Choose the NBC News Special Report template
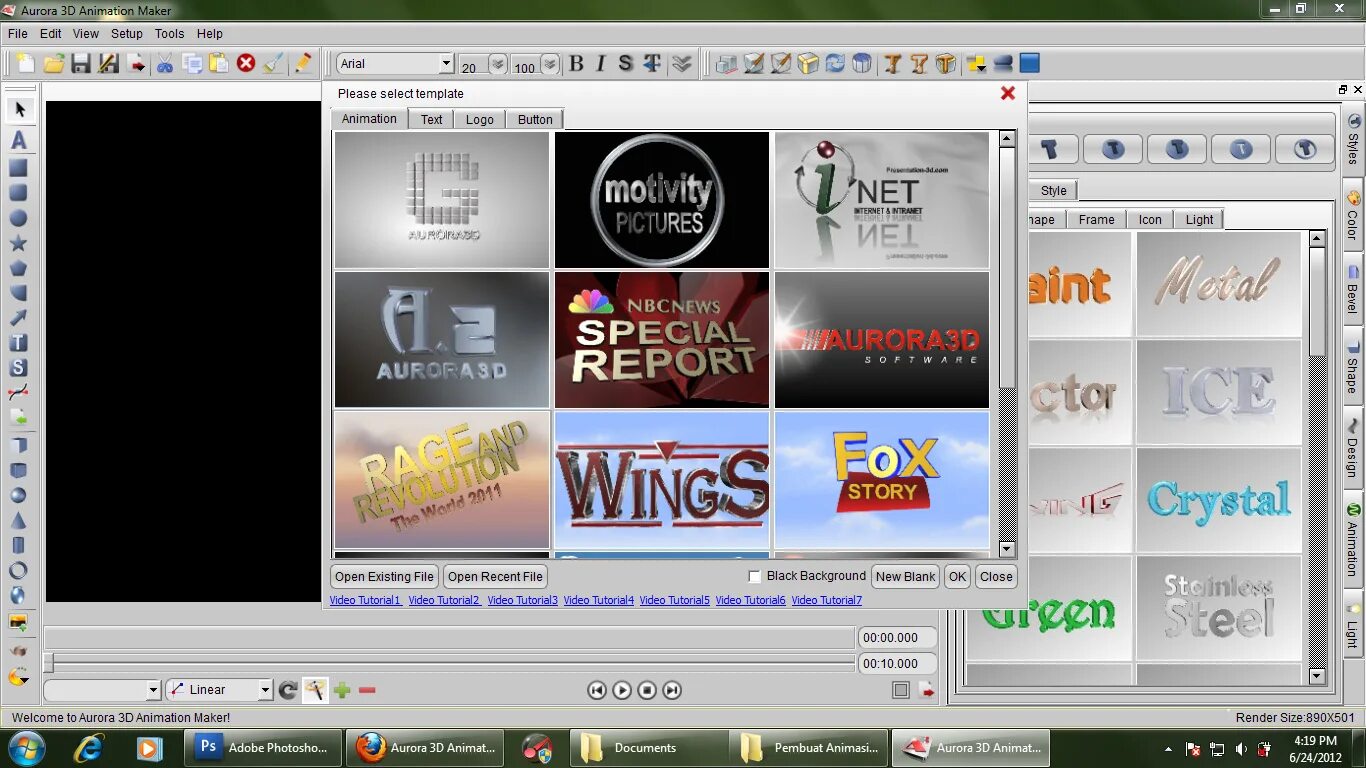This screenshot has width=1366, height=768. 662,339
